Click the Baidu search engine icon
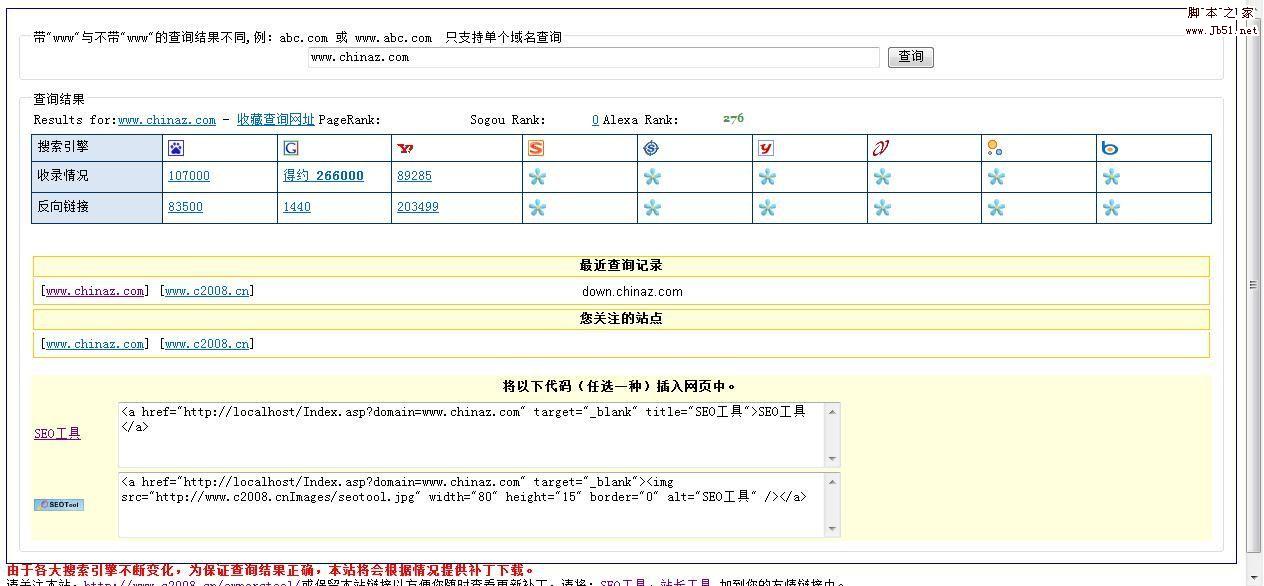Screen dimensions: 1264x586 click(x=176, y=148)
